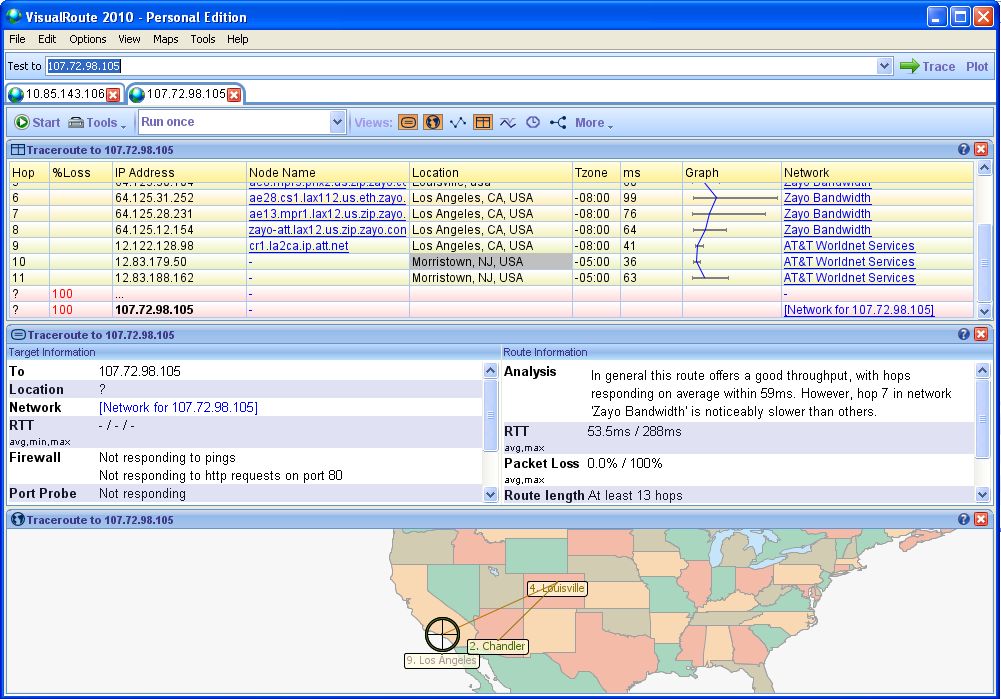Sort table by %Loss column header
This screenshot has height=699, width=1001.
point(81,172)
